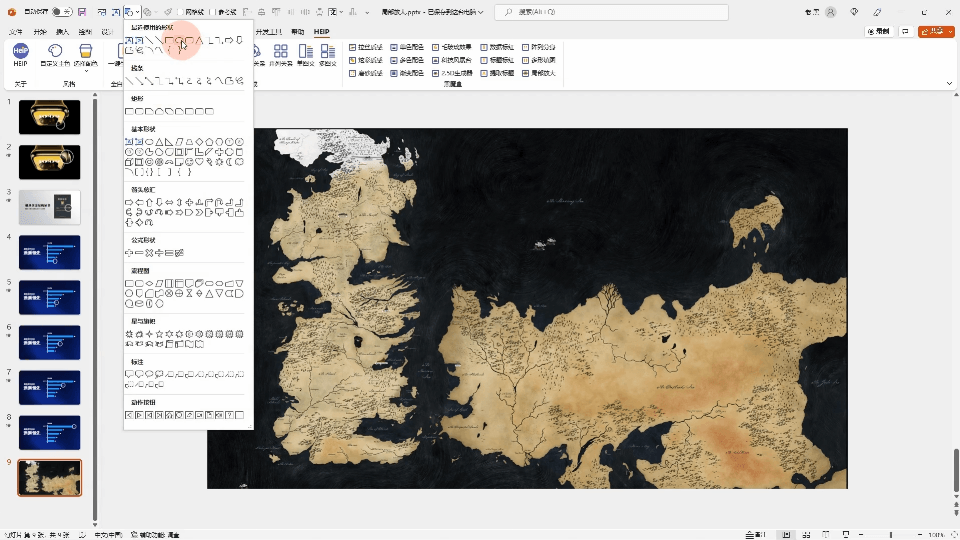Tick the guides checkbox in quick access toolbar
The image size is (960, 540).
(212, 12)
